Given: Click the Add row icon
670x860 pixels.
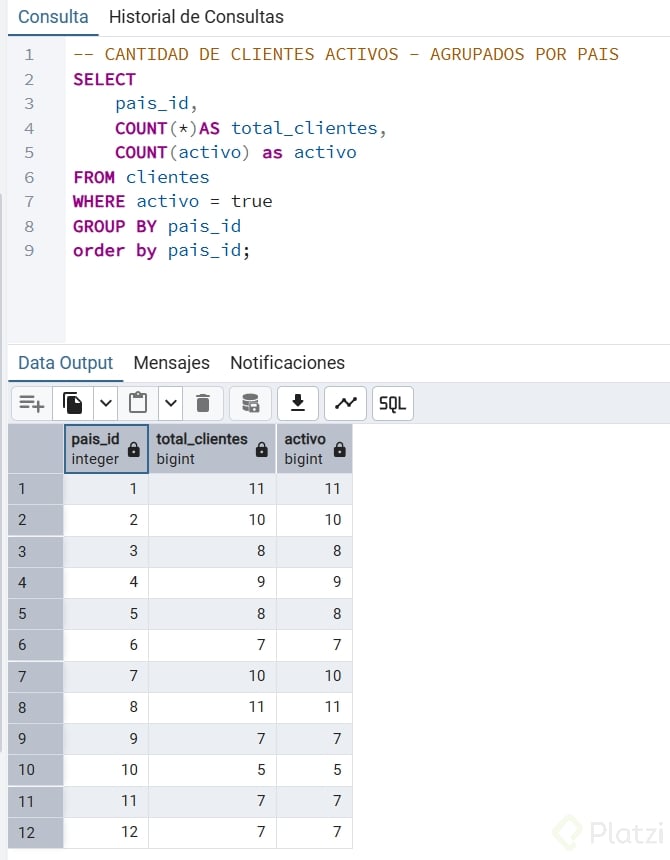Looking at the screenshot, I should (x=32, y=404).
